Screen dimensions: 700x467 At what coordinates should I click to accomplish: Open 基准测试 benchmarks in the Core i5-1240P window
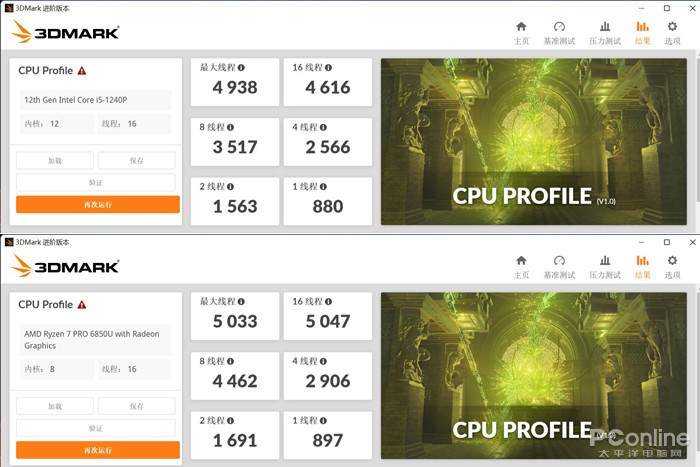pyautogui.click(x=559, y=32)
